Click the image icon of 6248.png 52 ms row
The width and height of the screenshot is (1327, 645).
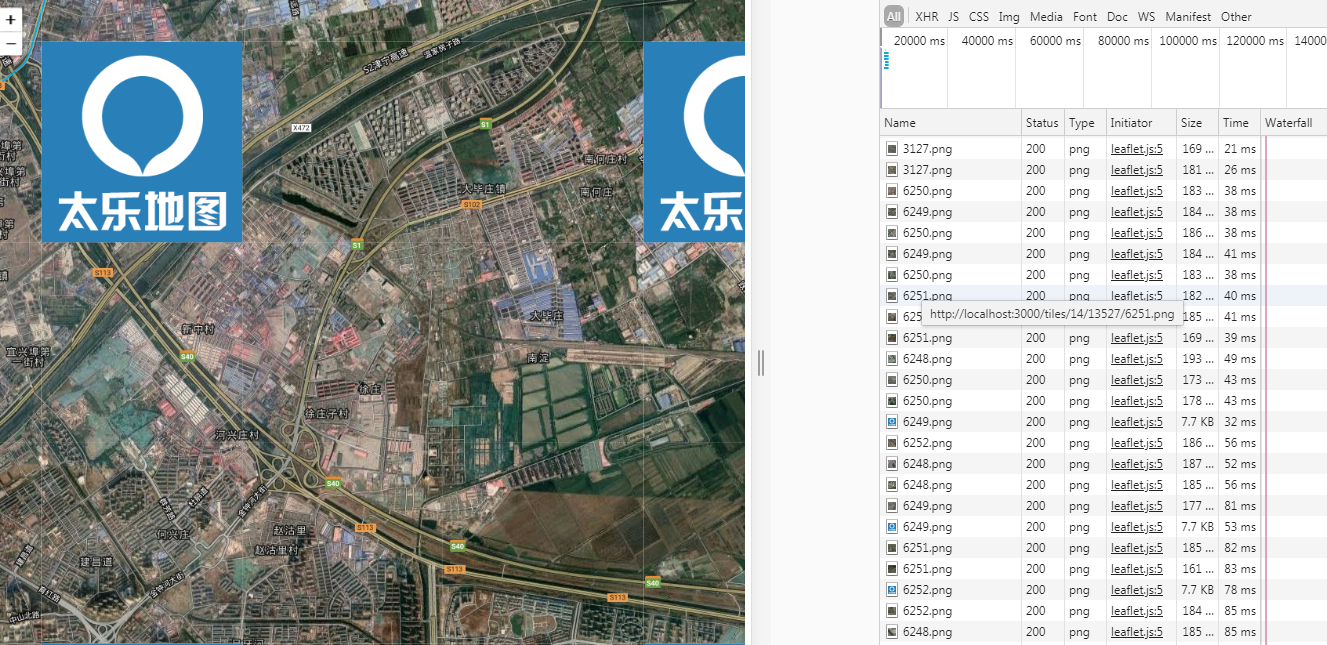892,464
